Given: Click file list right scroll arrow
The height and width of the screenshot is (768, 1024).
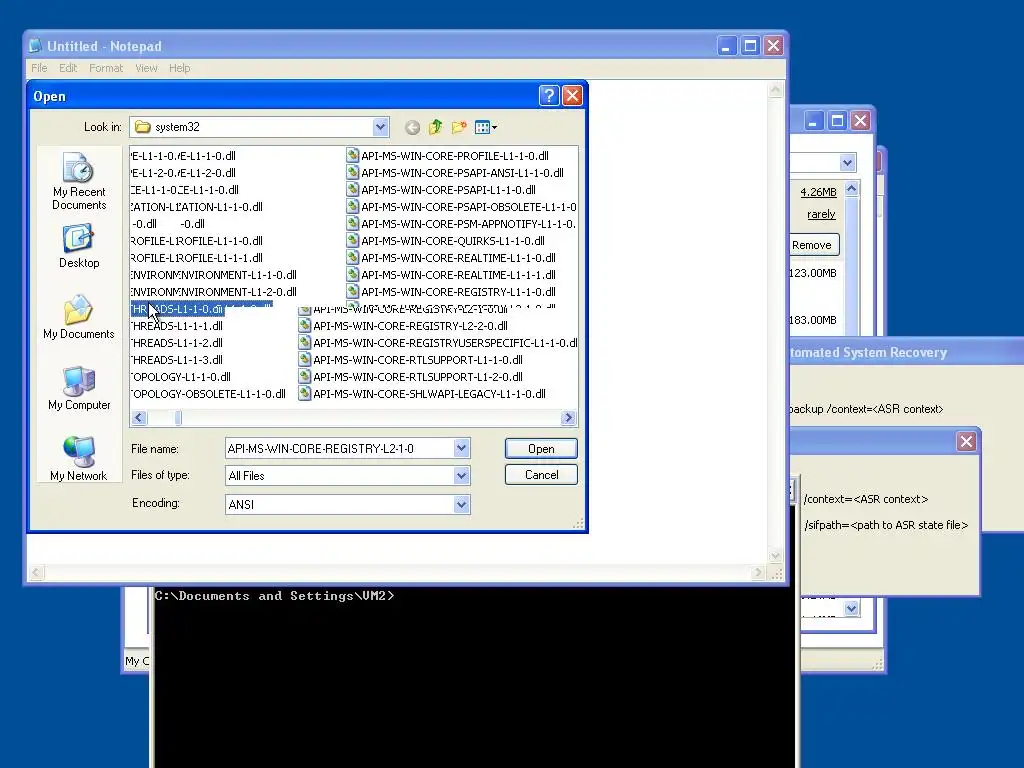Looking at the screenshot, I should (x=568, y=418).
